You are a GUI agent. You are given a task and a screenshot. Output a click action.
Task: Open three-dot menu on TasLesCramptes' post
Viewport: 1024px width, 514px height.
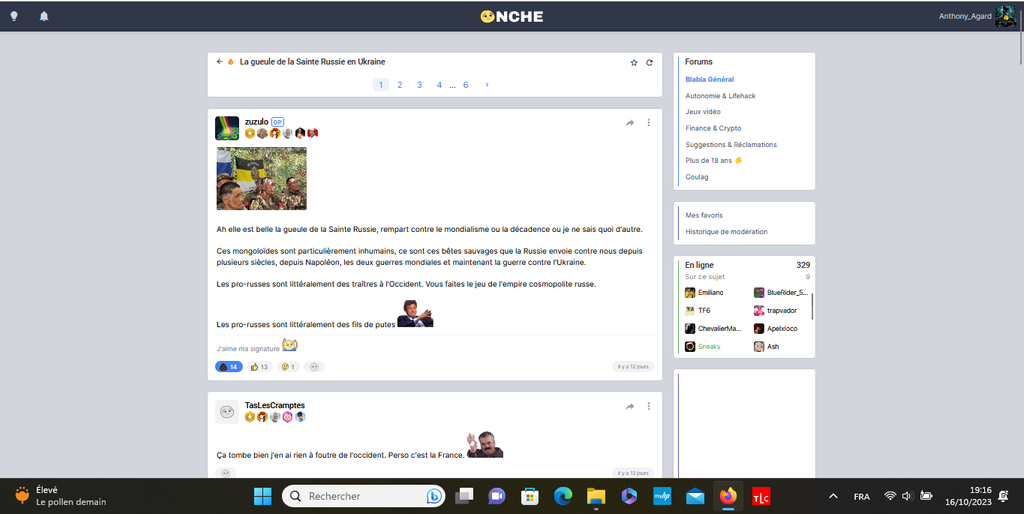click(x=649, y=407)
